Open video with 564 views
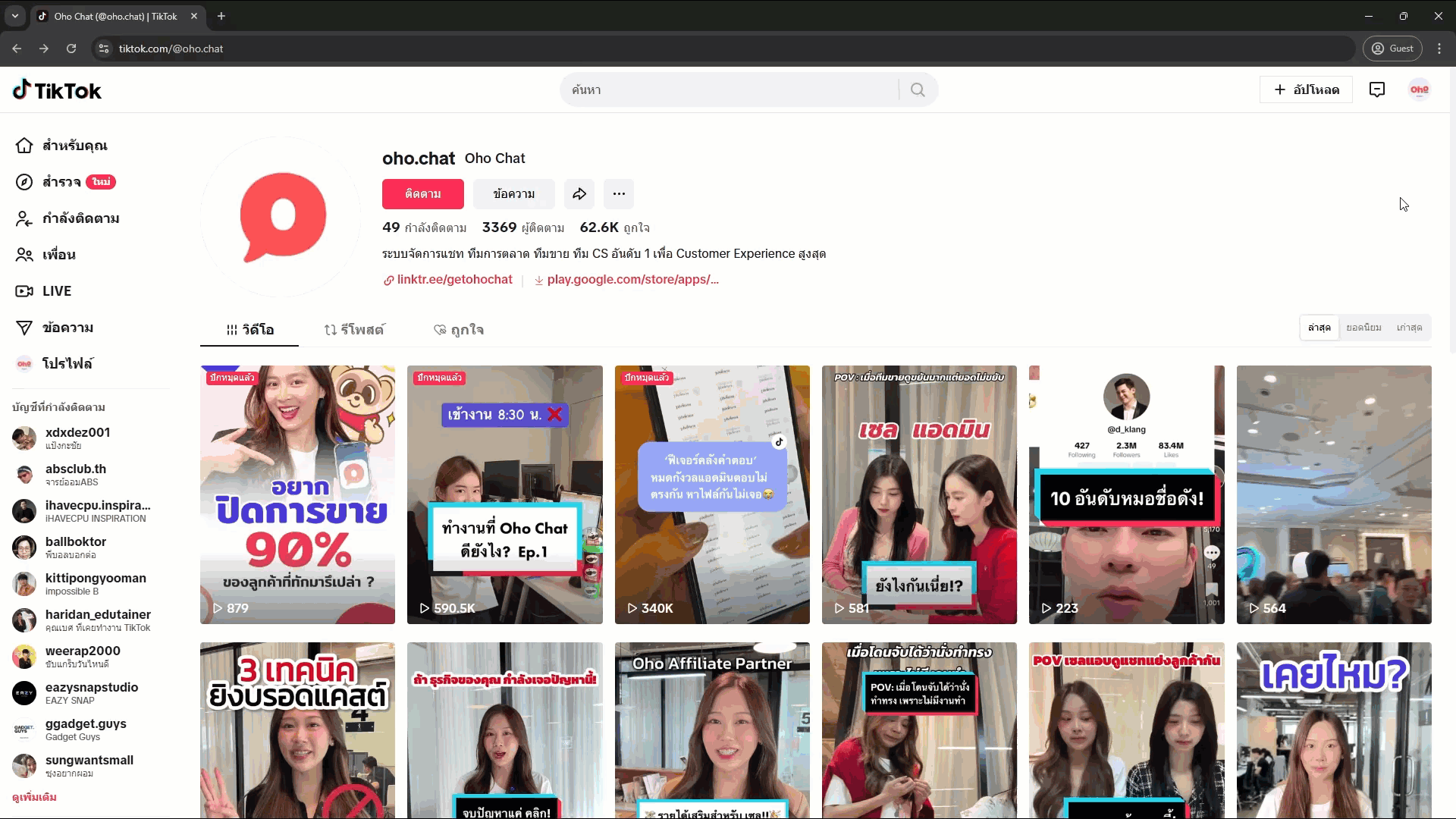1456x819 pixels. pos(1334,494)
